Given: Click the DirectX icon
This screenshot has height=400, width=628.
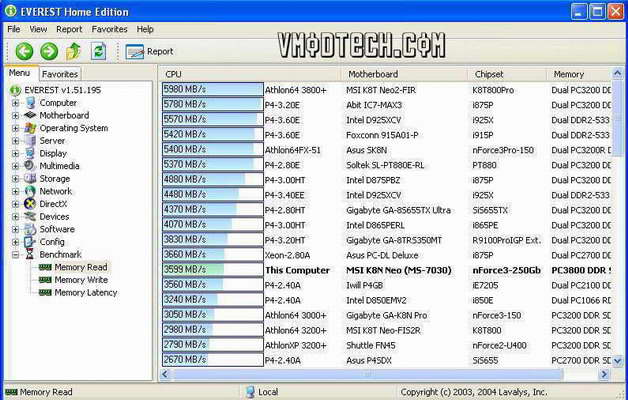Looking at the screenshot, I should 30,204.
